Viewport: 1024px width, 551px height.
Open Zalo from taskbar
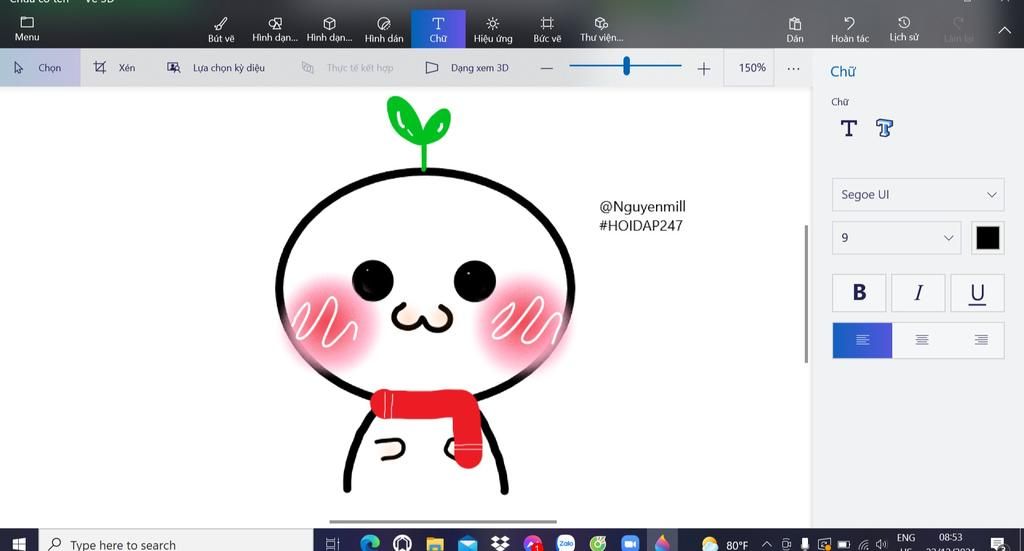coord(566,543)
